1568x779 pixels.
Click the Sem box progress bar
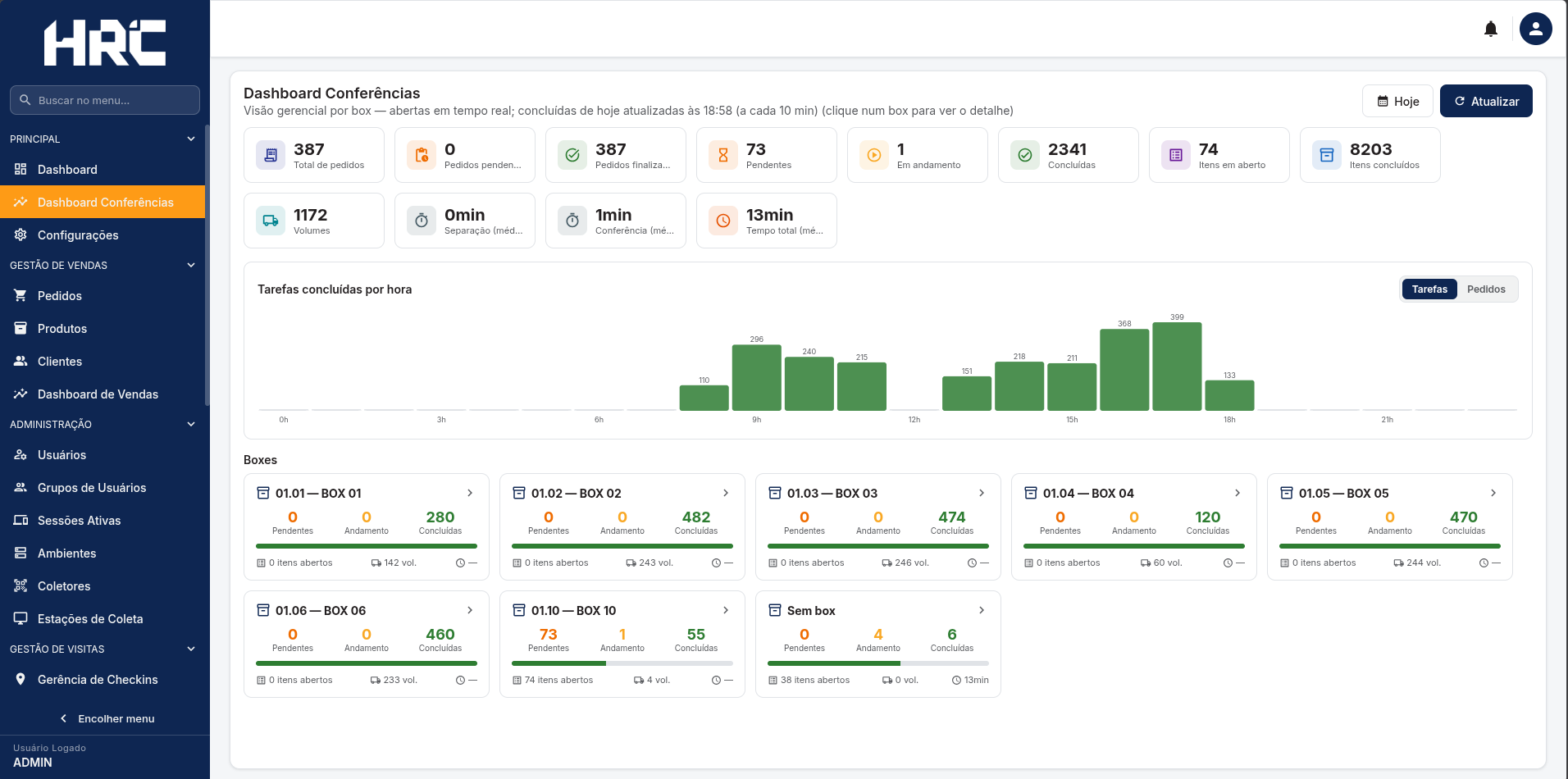click(x=878, y=663)
